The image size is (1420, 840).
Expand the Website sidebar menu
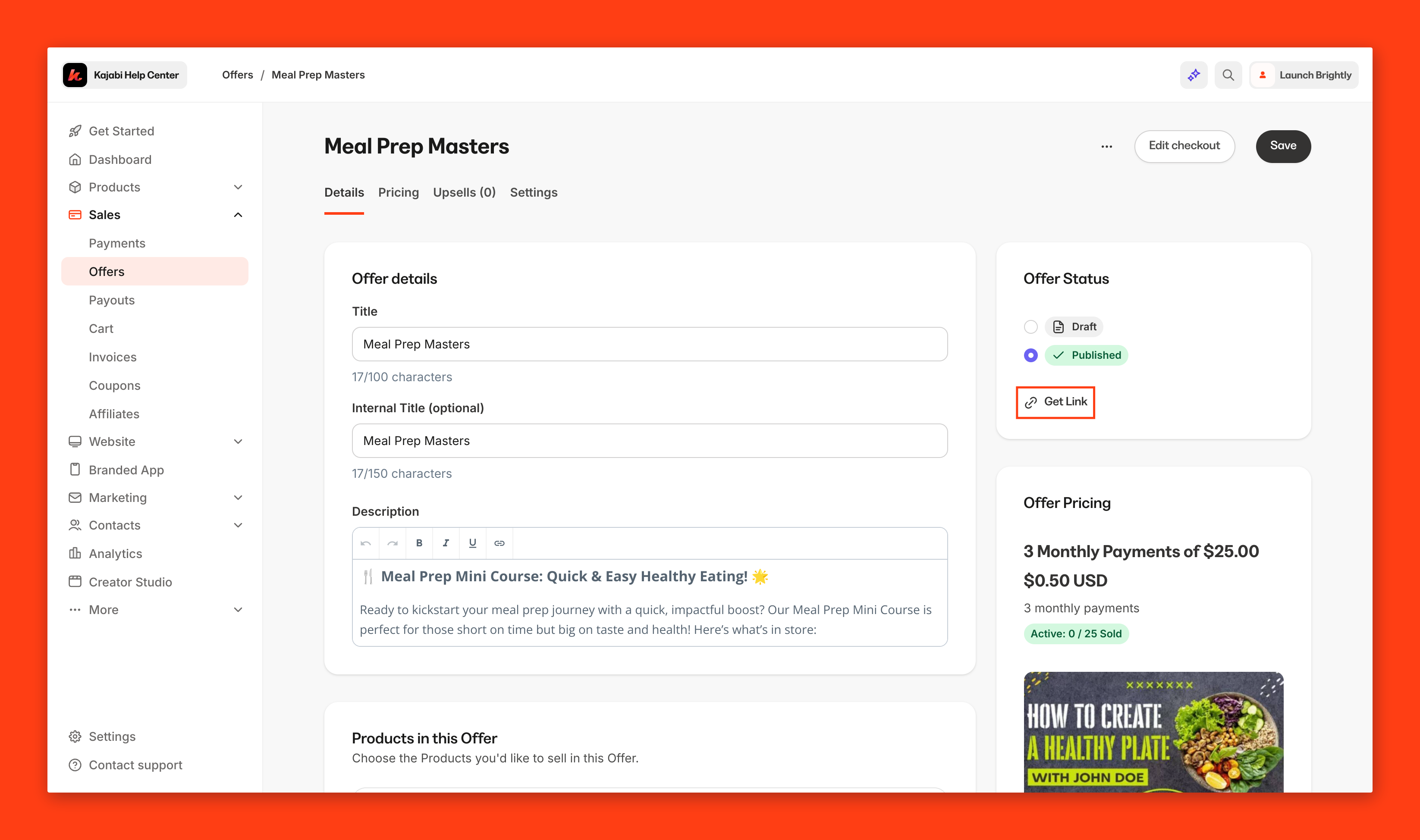238,442
